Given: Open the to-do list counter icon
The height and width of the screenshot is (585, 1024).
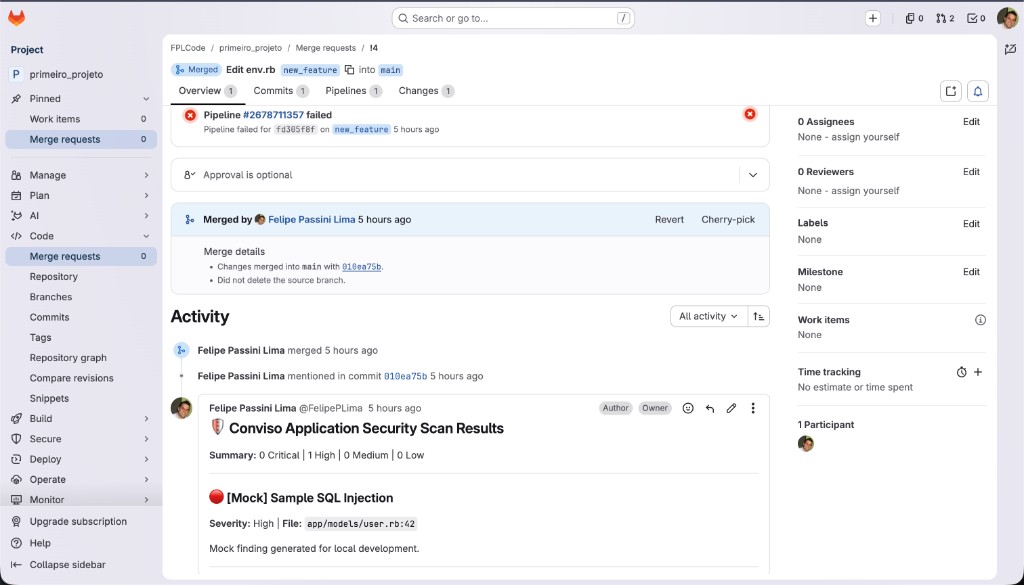Looking at the screenshot, I should [x=976, y=18].
